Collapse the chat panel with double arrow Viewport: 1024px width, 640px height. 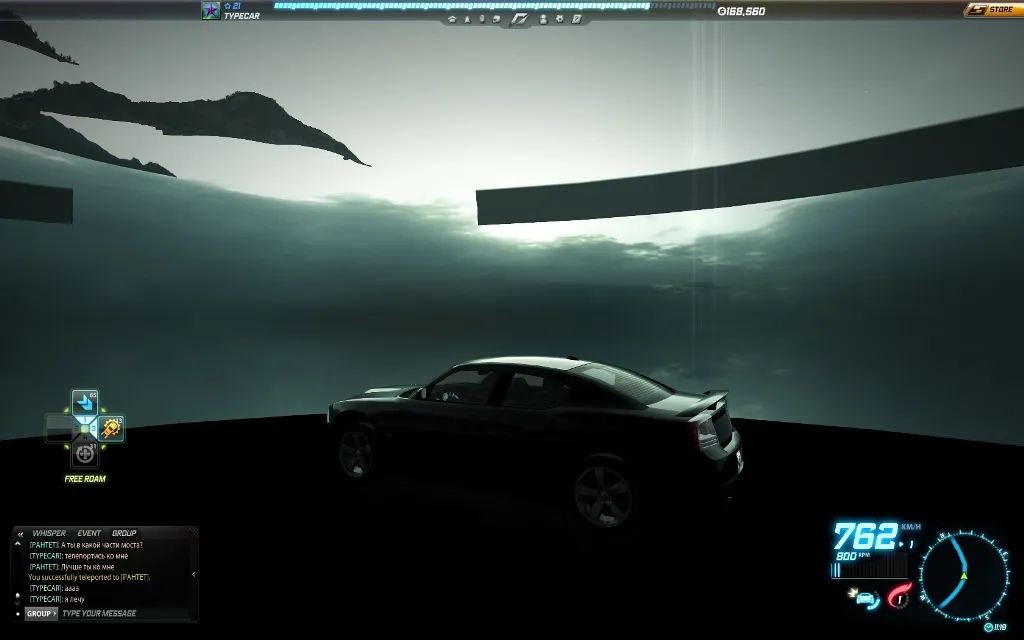20,534
